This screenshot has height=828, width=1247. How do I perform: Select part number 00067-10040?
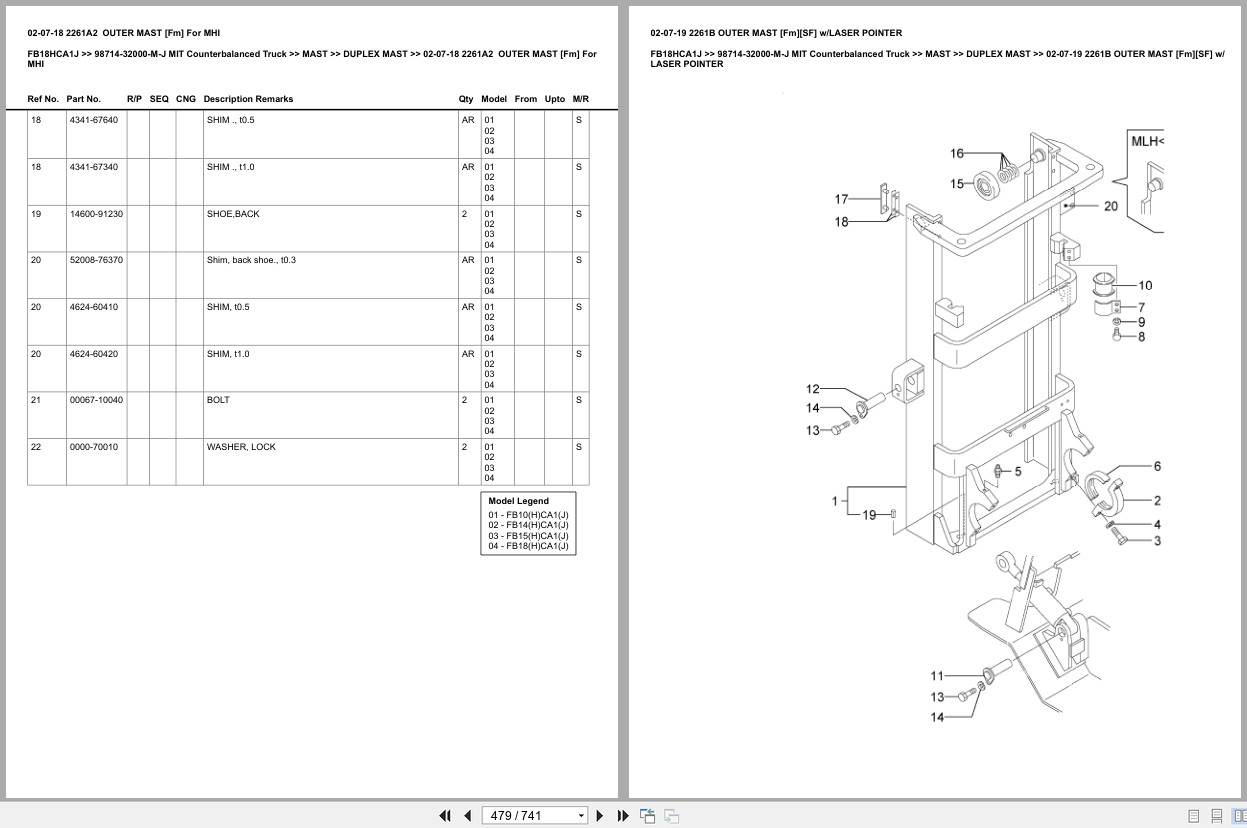(96, 400)
